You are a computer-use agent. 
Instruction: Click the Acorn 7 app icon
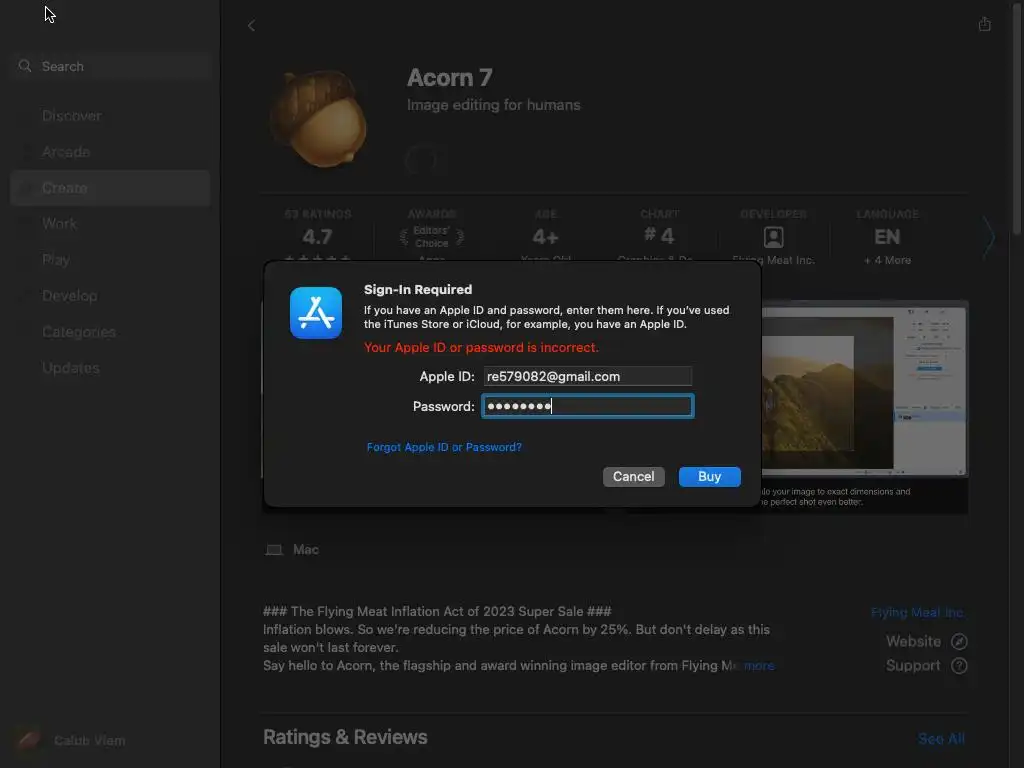tap(318, 118)
